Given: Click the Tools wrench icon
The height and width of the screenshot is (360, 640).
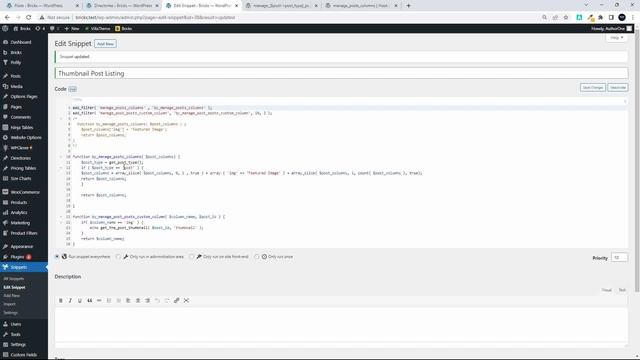Looking at the screenshot, I should pos(5,334).
